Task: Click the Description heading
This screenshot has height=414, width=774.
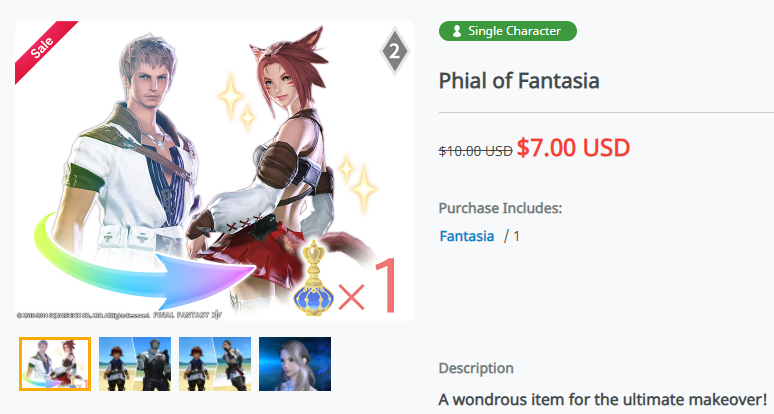Action: pos(476,368)
